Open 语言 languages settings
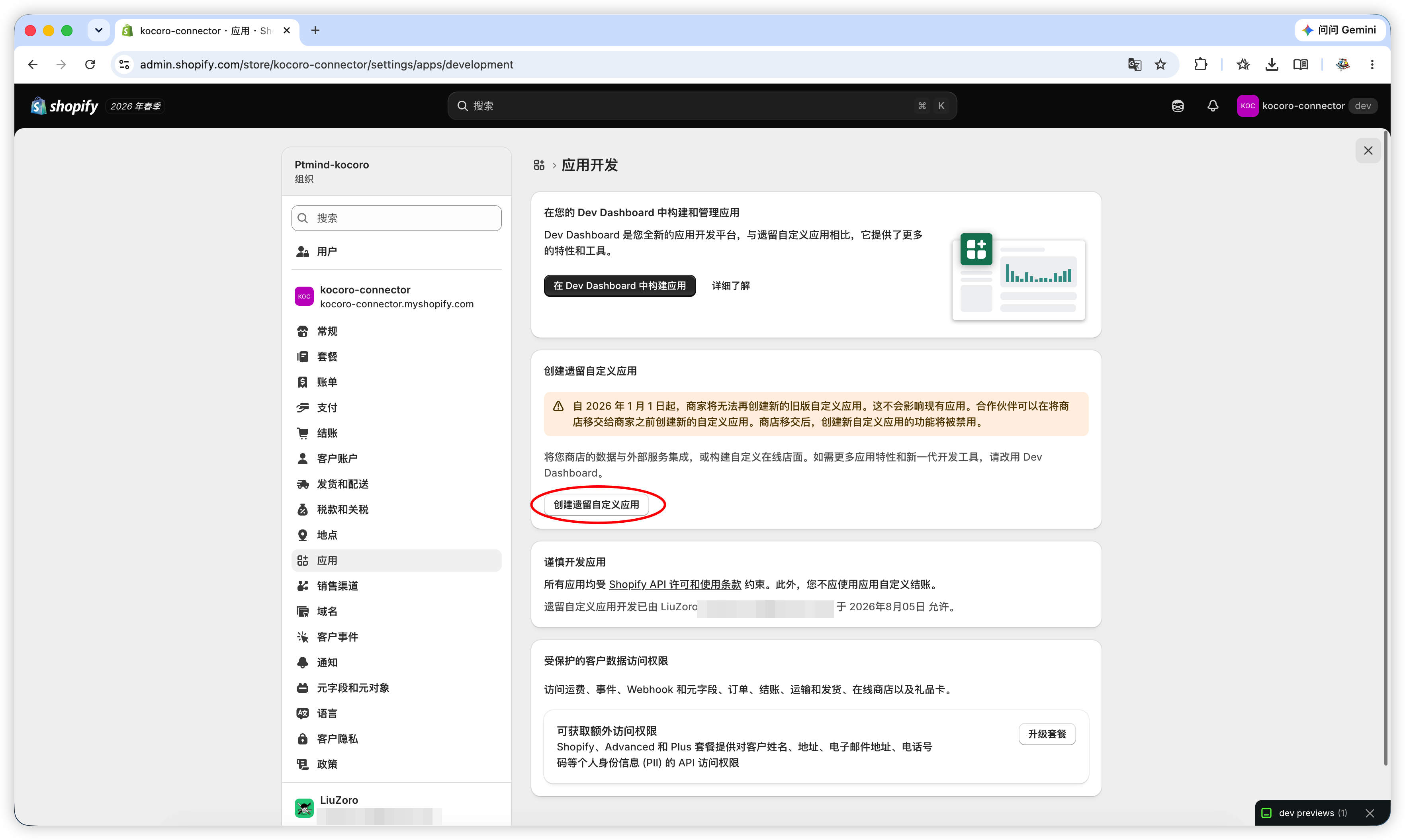Screen dimensions: 1405x840 tap(396, 713)
